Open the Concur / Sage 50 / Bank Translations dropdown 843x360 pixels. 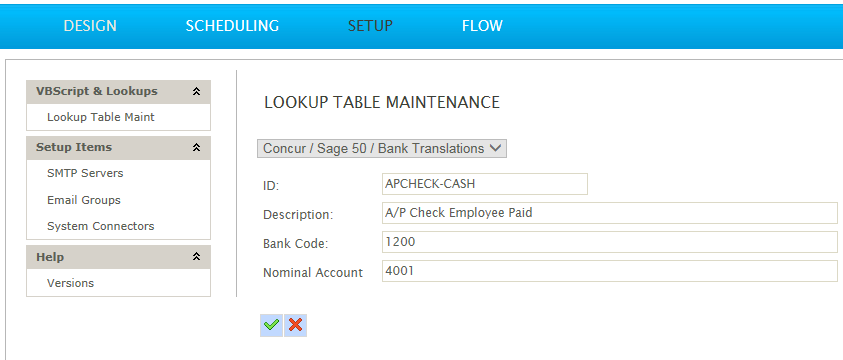pos(382,149)
